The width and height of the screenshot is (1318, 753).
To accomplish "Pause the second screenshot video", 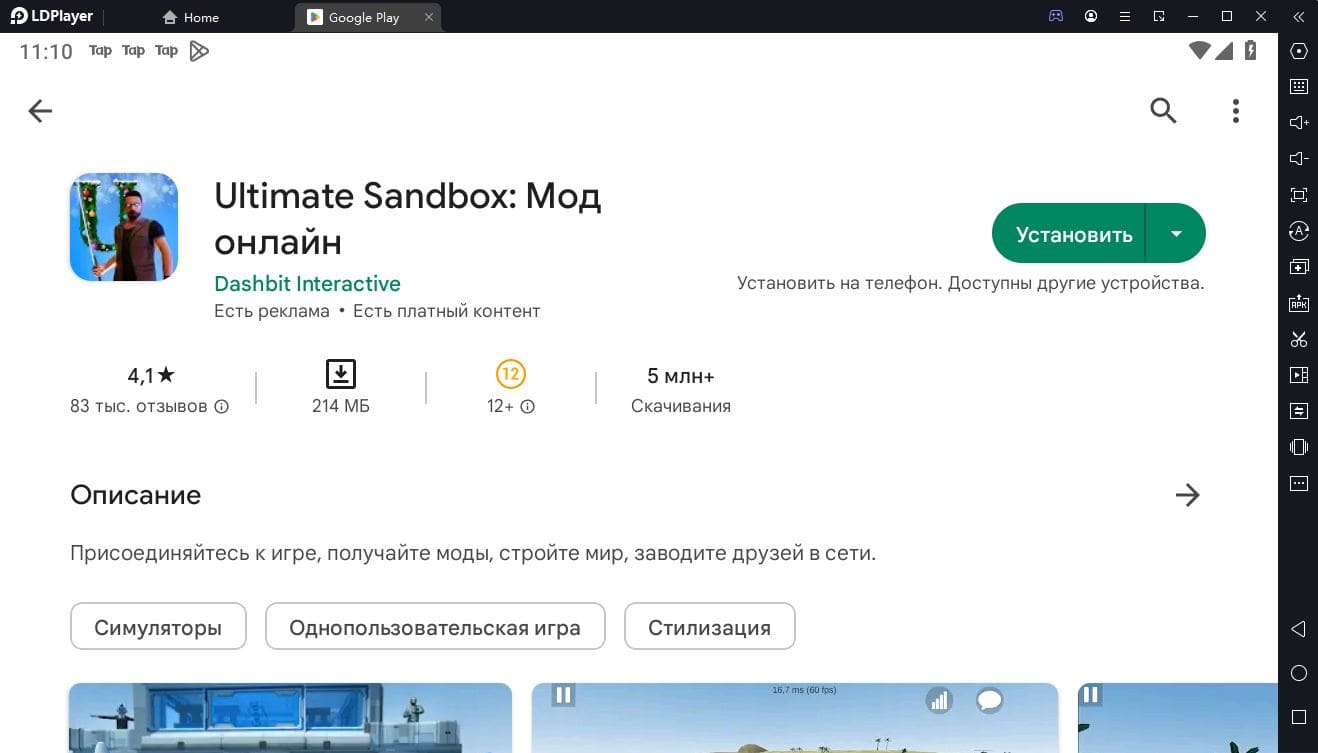I will pyautogui.click(x=564, y=695).
